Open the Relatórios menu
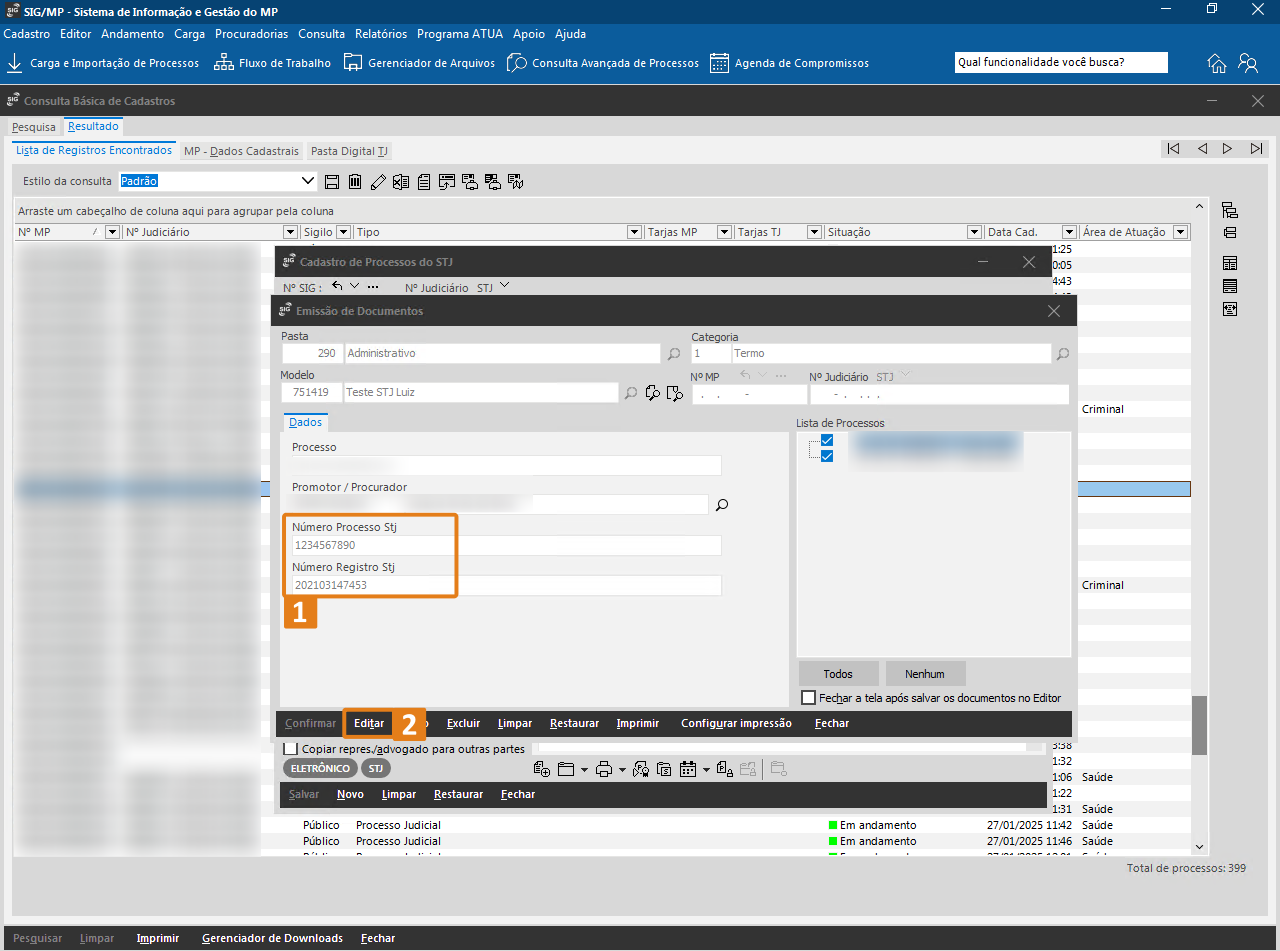Screen dimensions: 1280x951 click(381, 34)
